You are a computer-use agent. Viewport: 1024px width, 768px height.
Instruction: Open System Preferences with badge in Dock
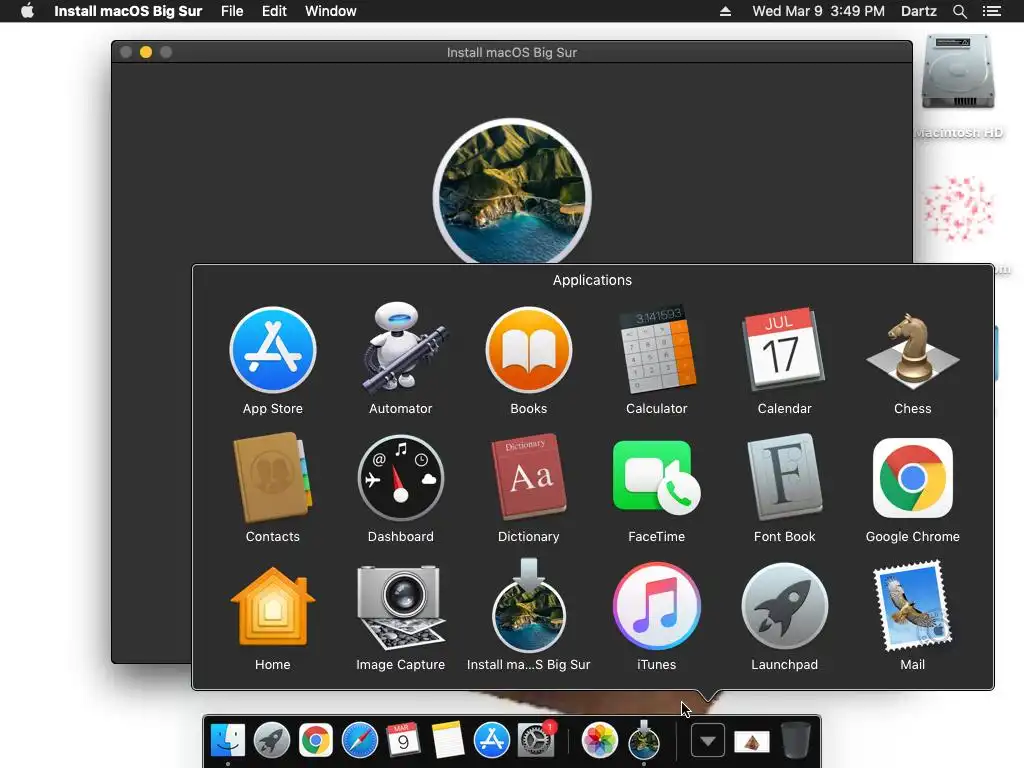(536, 741)
